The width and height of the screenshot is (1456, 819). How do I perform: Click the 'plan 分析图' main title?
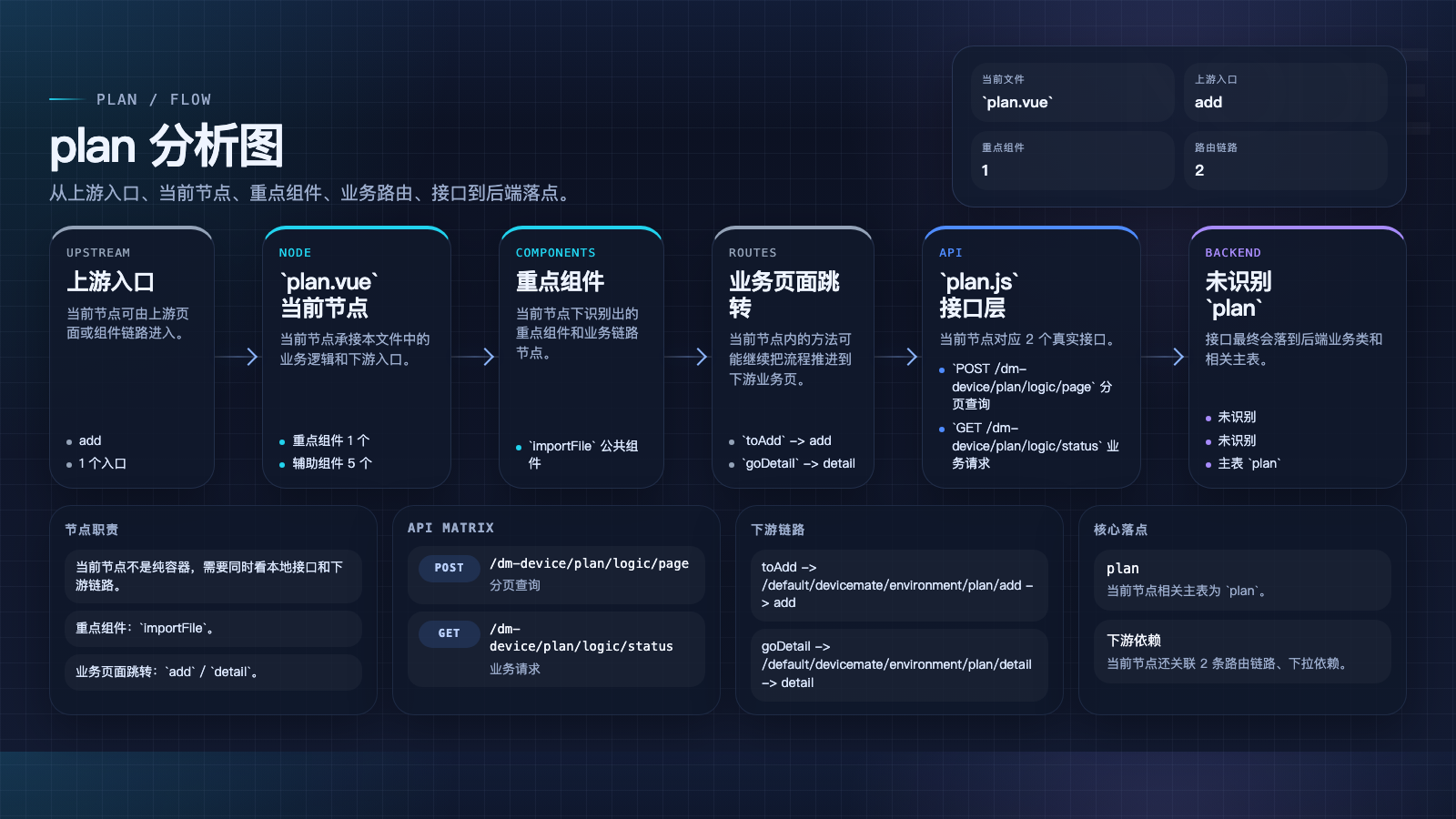point(167,147)
